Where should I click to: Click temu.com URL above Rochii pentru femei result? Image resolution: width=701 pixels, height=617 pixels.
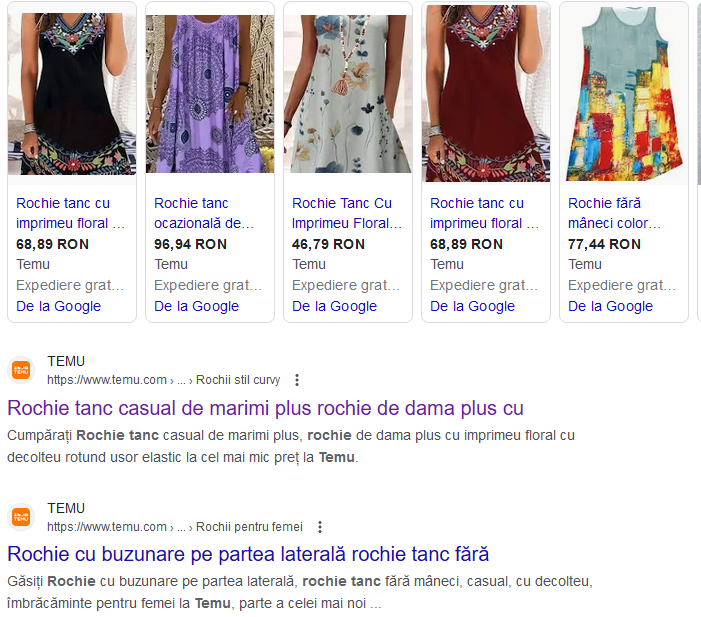(107, 527)
